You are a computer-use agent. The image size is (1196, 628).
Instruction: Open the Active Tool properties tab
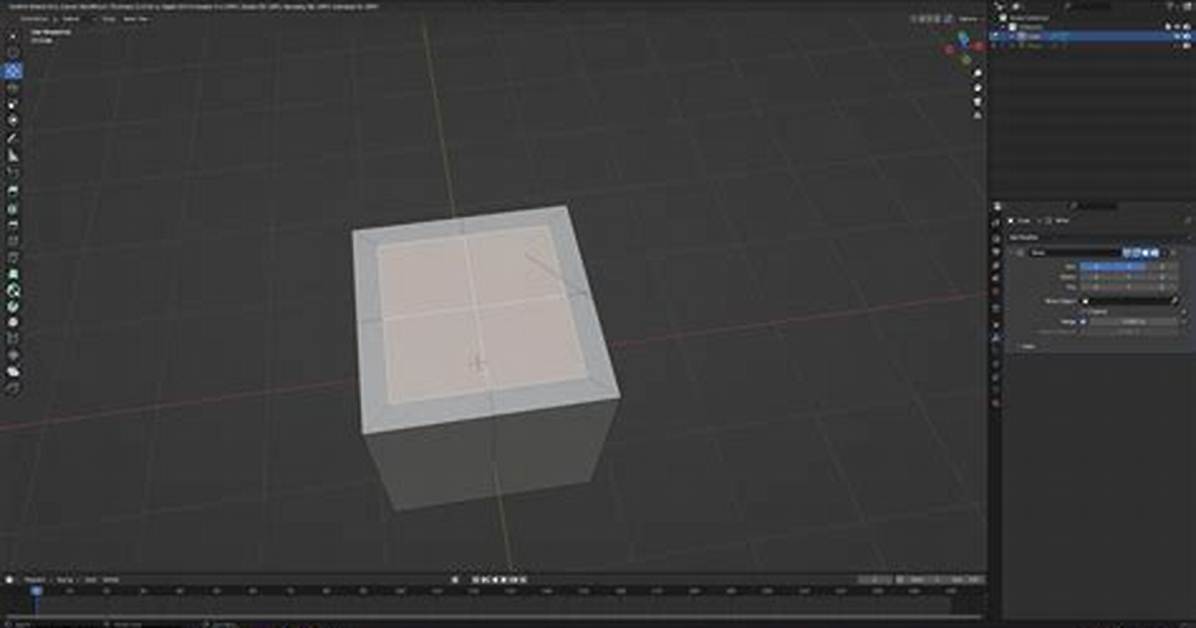[995, 223]
